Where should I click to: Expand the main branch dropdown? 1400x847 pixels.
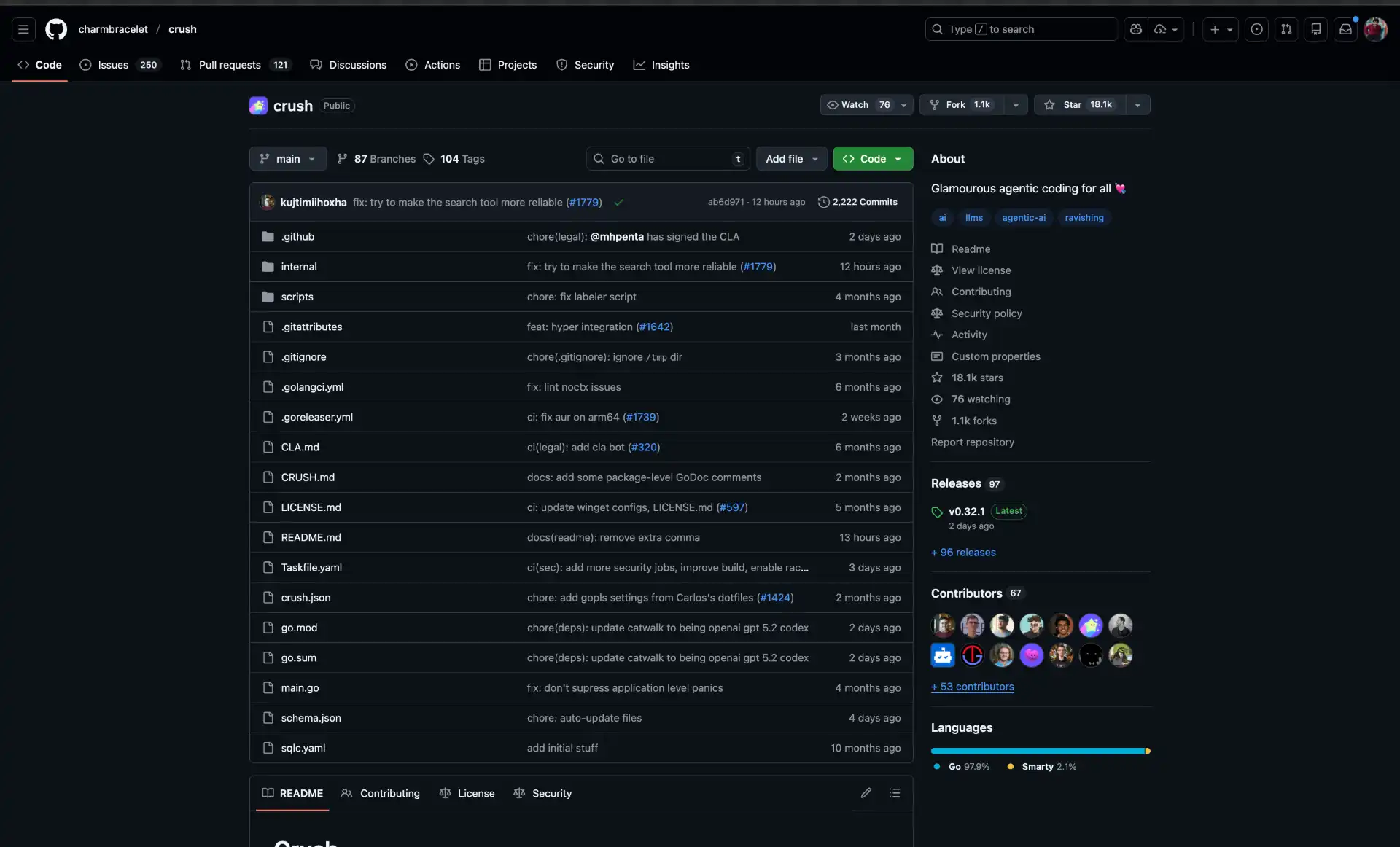point(288,159)
